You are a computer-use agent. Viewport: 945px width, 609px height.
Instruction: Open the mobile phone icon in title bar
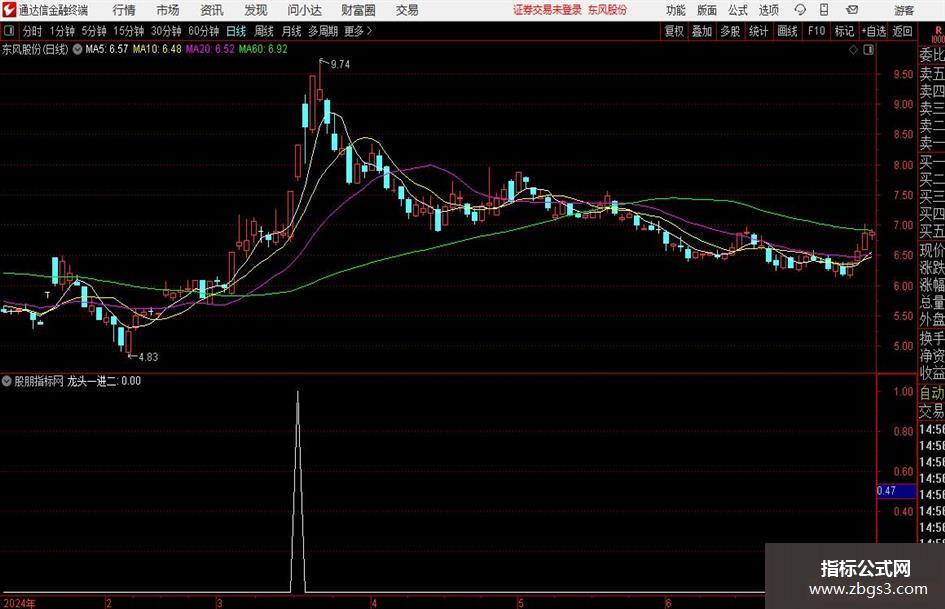pos(824,10)
